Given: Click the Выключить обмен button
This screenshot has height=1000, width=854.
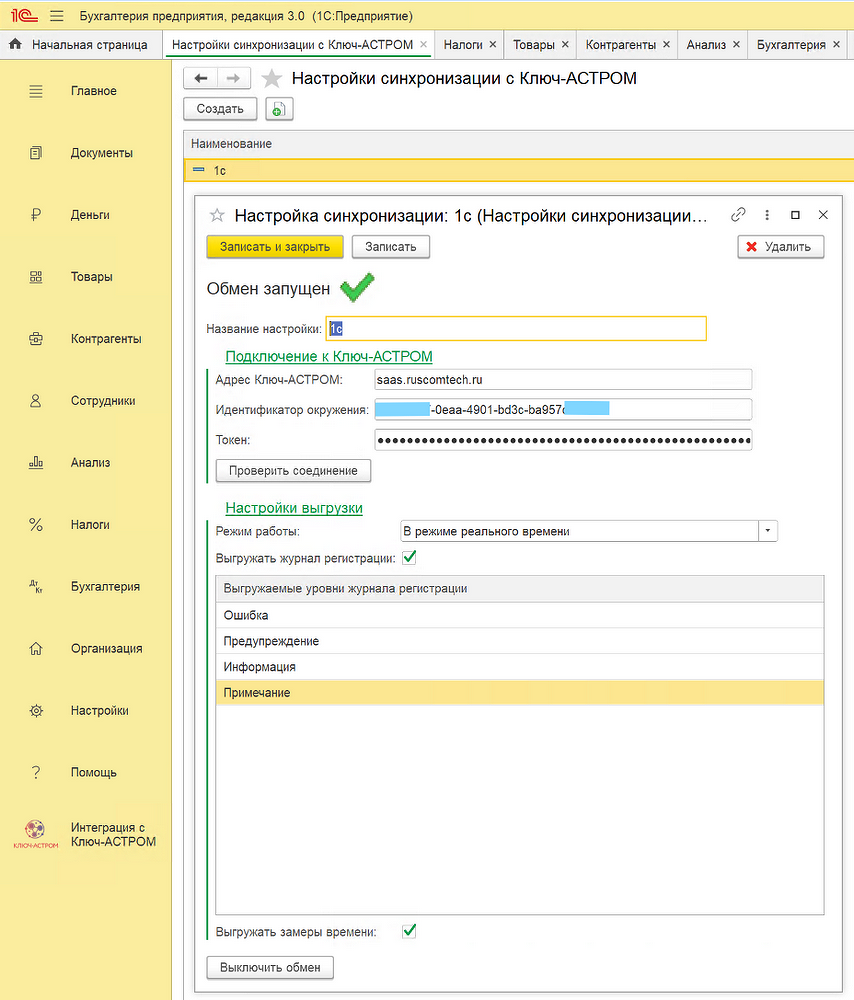Looking at the screenshot, I should point(270,967).
